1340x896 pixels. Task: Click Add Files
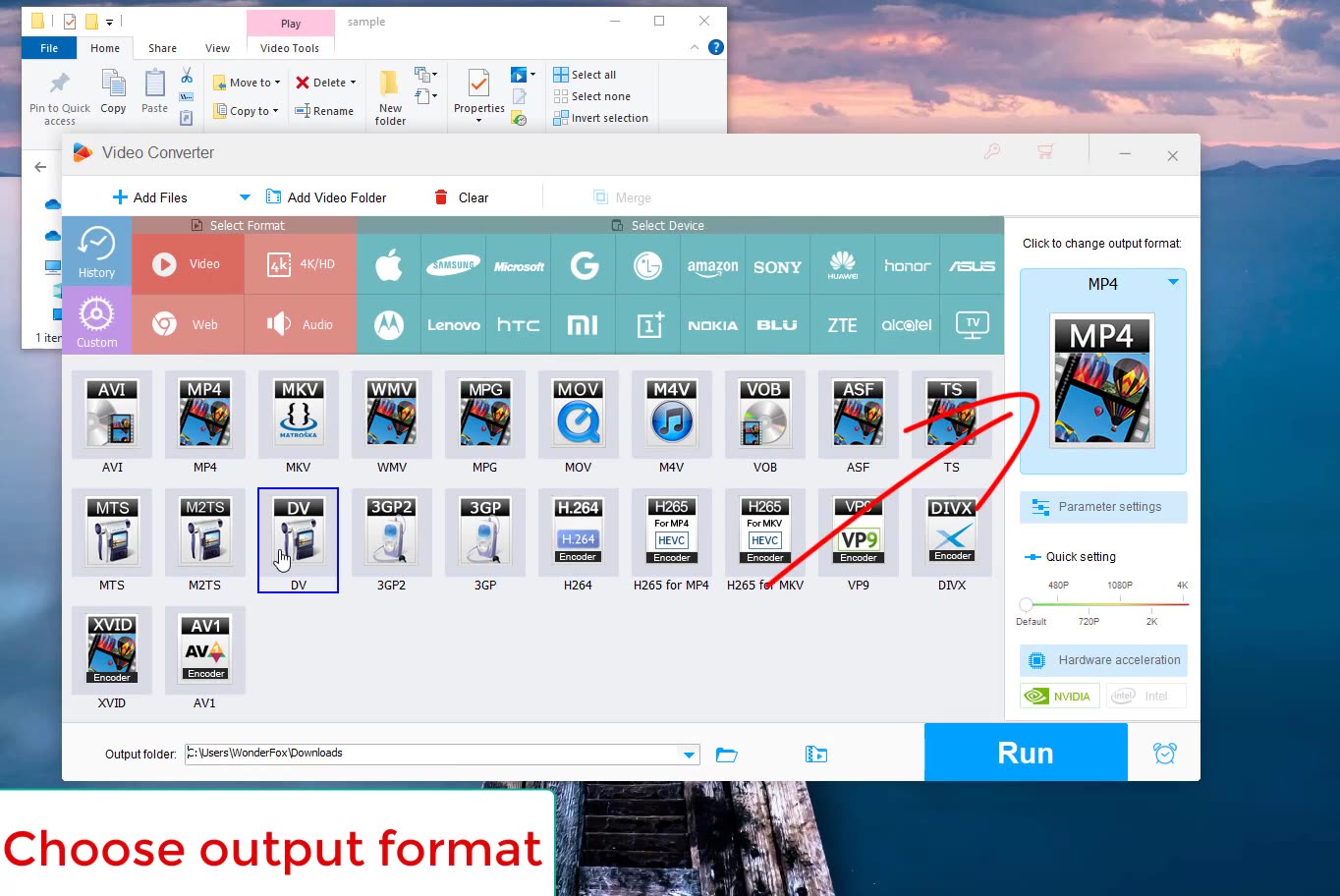[150, 197]
